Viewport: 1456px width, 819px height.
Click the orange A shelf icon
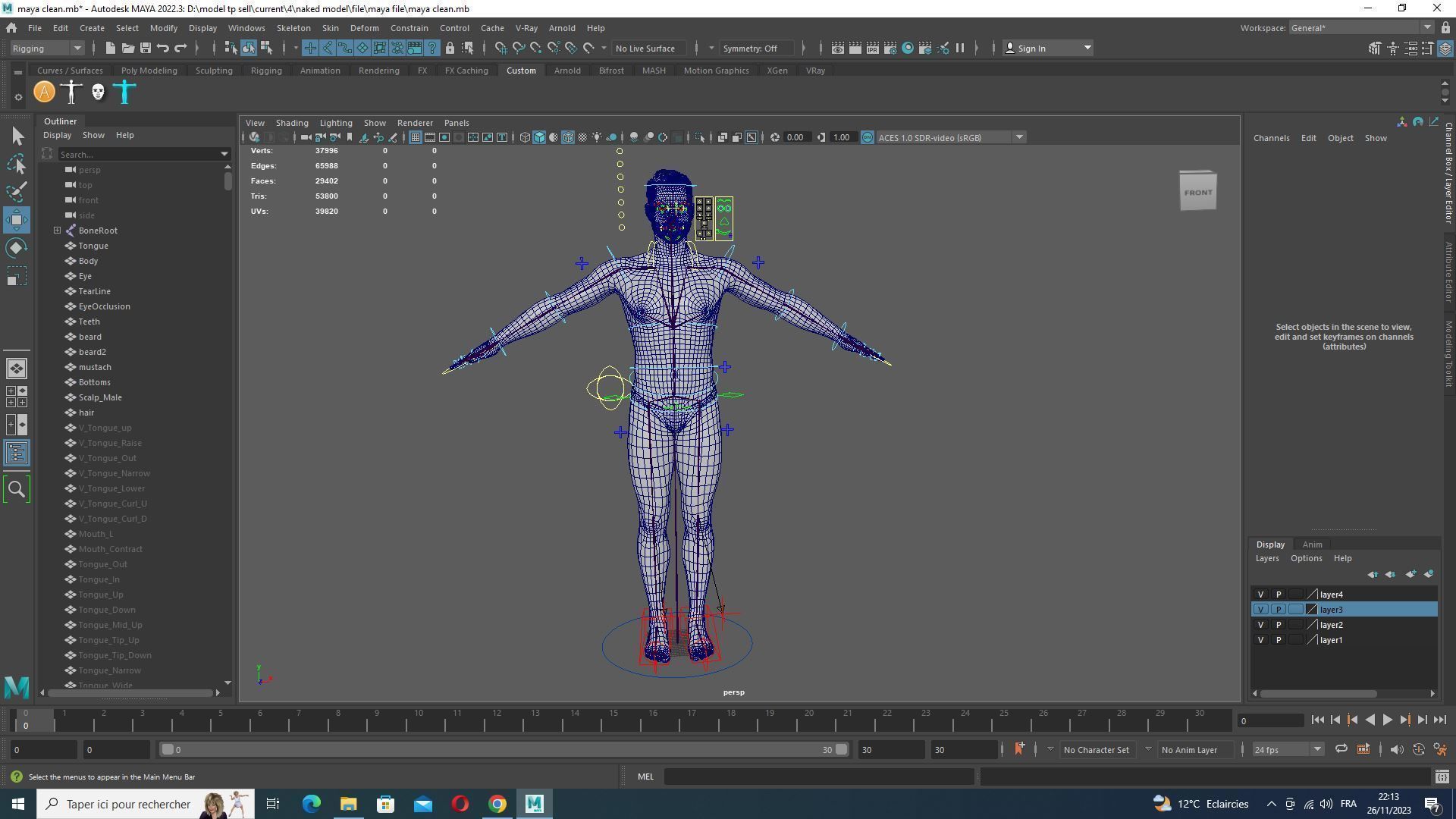point(45,93)
